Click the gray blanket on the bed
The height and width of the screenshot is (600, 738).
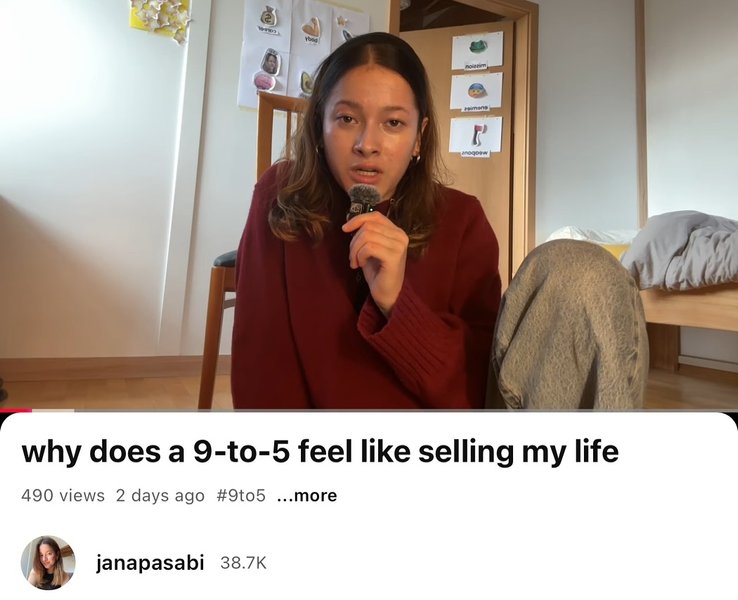682,249
